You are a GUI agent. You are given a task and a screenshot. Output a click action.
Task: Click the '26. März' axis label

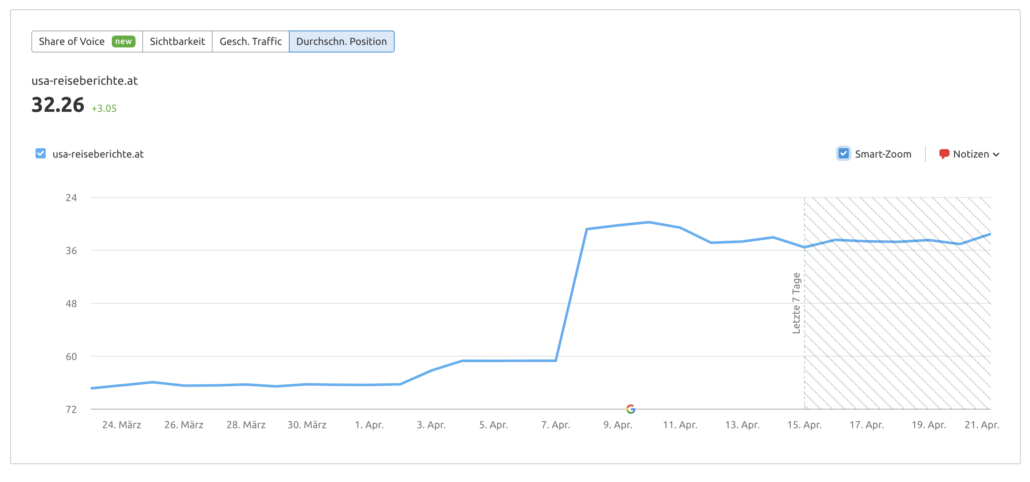coord(184,425)
